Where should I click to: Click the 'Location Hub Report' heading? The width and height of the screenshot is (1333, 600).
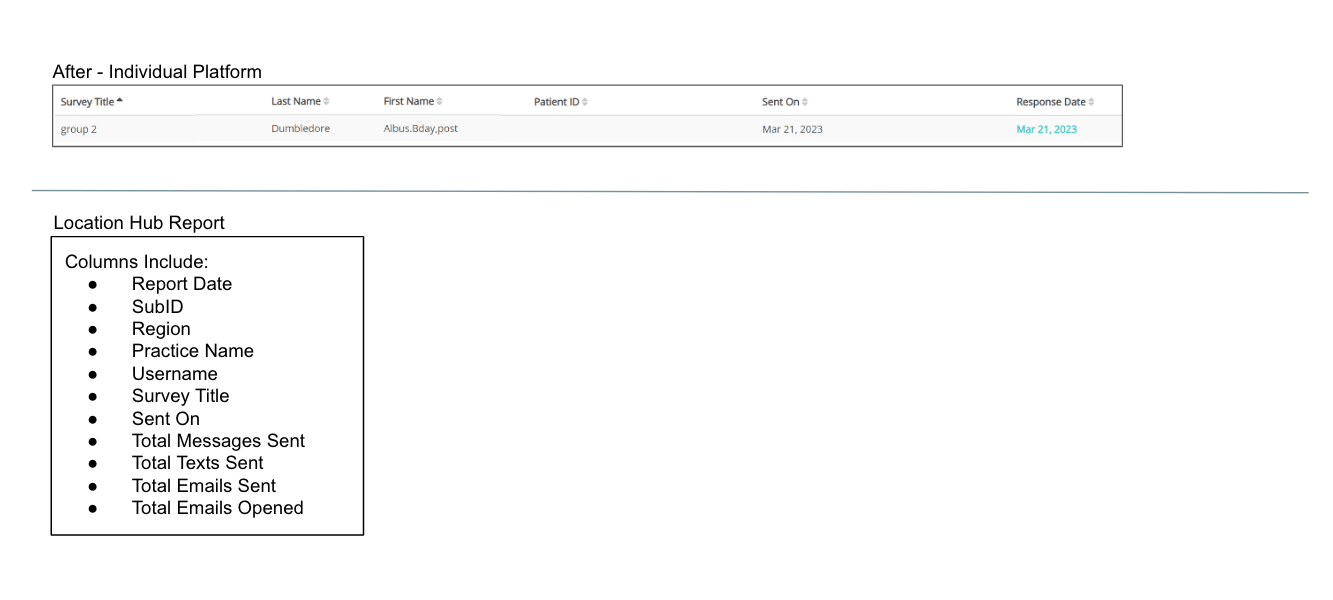click(139, 223)
